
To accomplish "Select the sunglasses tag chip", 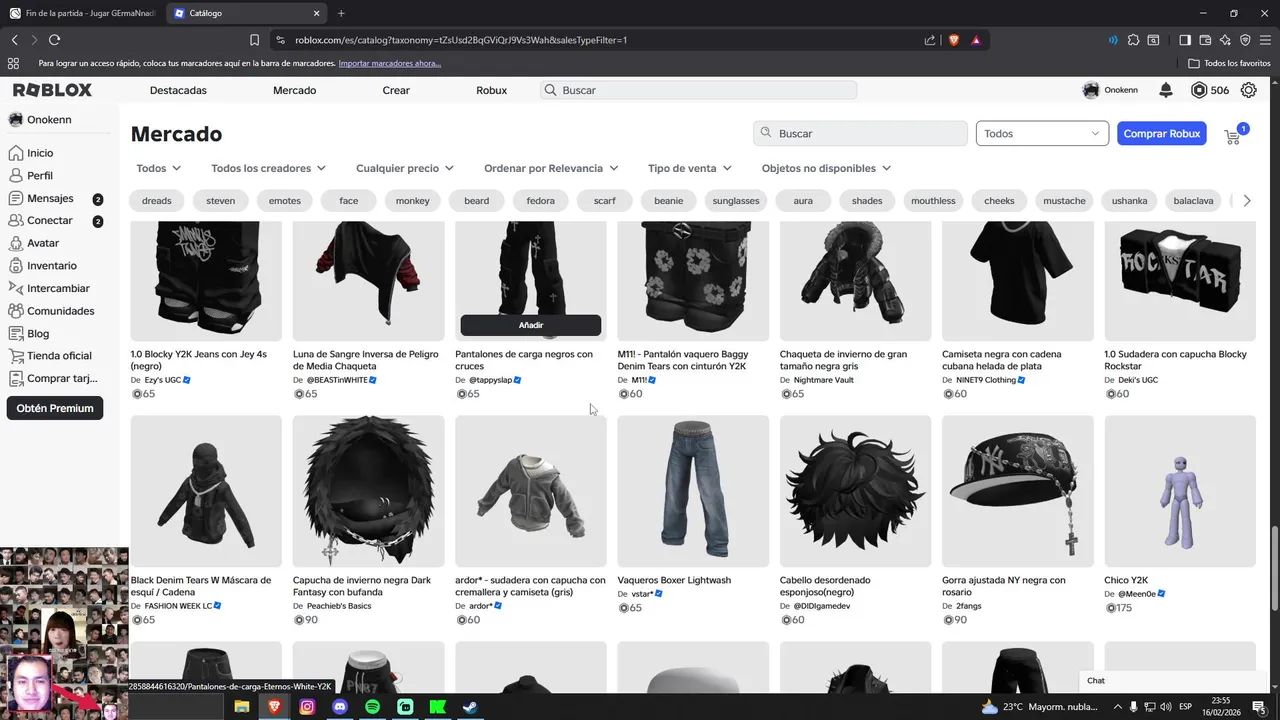I will (736, 201).
